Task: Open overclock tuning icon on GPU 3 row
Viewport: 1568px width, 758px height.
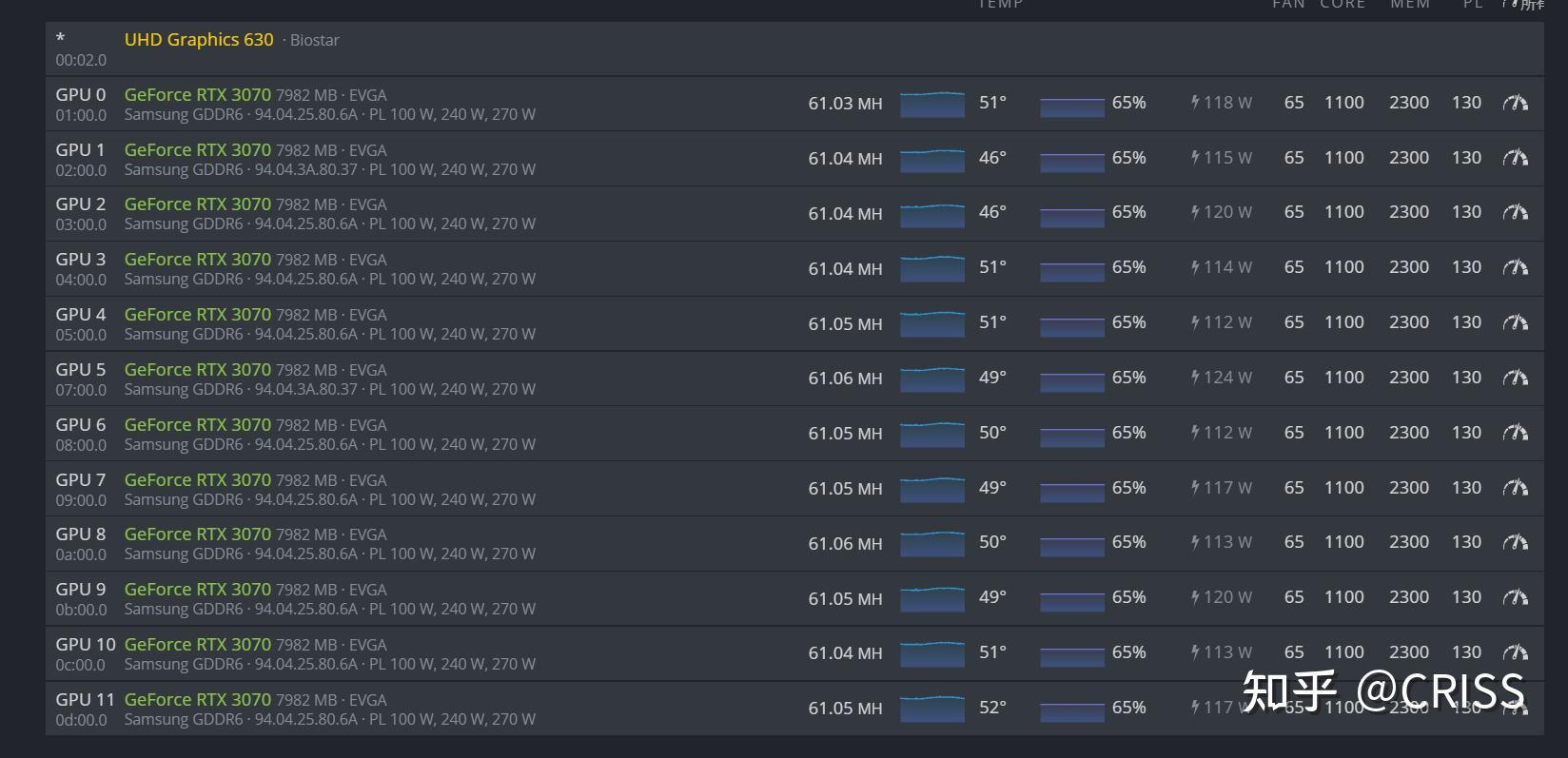Action: [1515, 268]
